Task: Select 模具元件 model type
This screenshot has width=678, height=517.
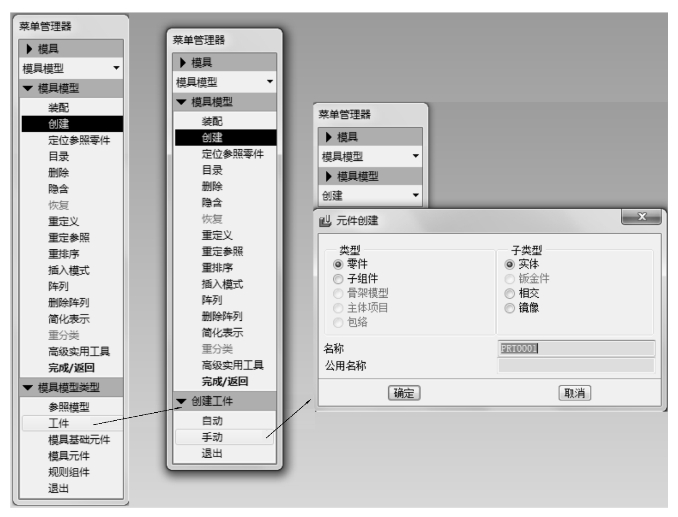Action: (69, 456)
